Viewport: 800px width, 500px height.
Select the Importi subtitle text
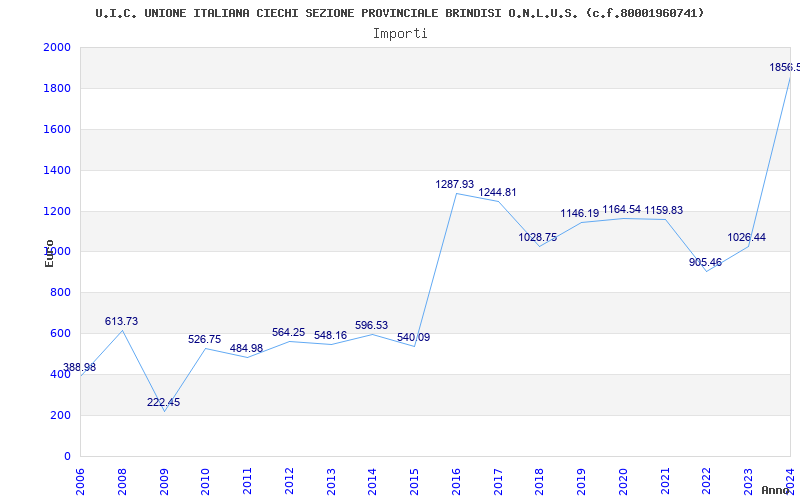coord(400,33)
